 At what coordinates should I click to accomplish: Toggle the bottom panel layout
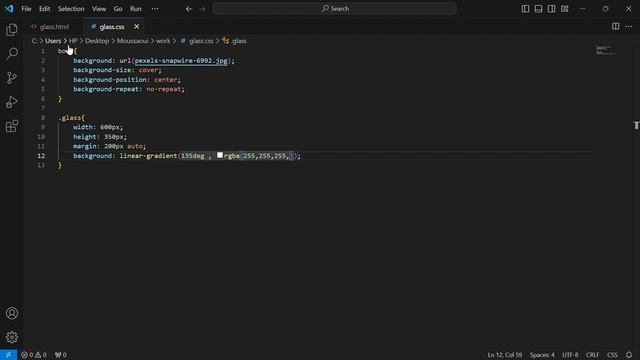pos(538,9)
